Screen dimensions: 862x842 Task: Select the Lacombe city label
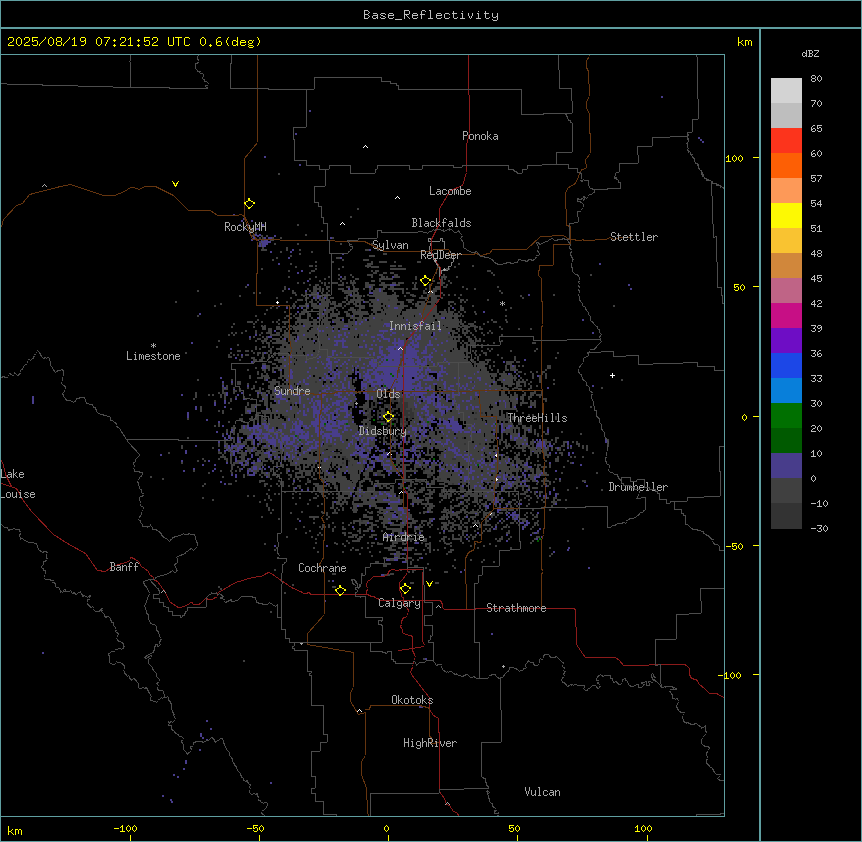point(450,191)
